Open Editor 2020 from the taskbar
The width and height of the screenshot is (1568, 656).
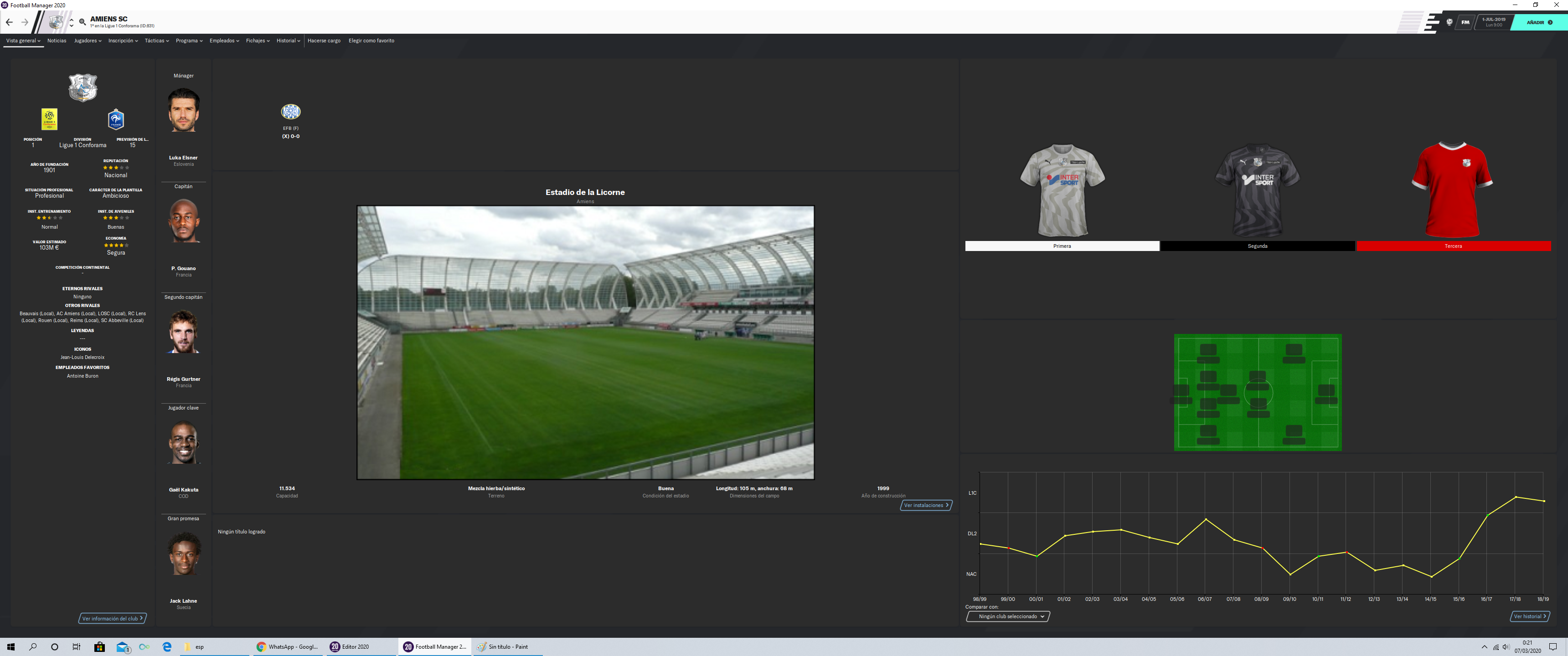click(x=356, y=647)
